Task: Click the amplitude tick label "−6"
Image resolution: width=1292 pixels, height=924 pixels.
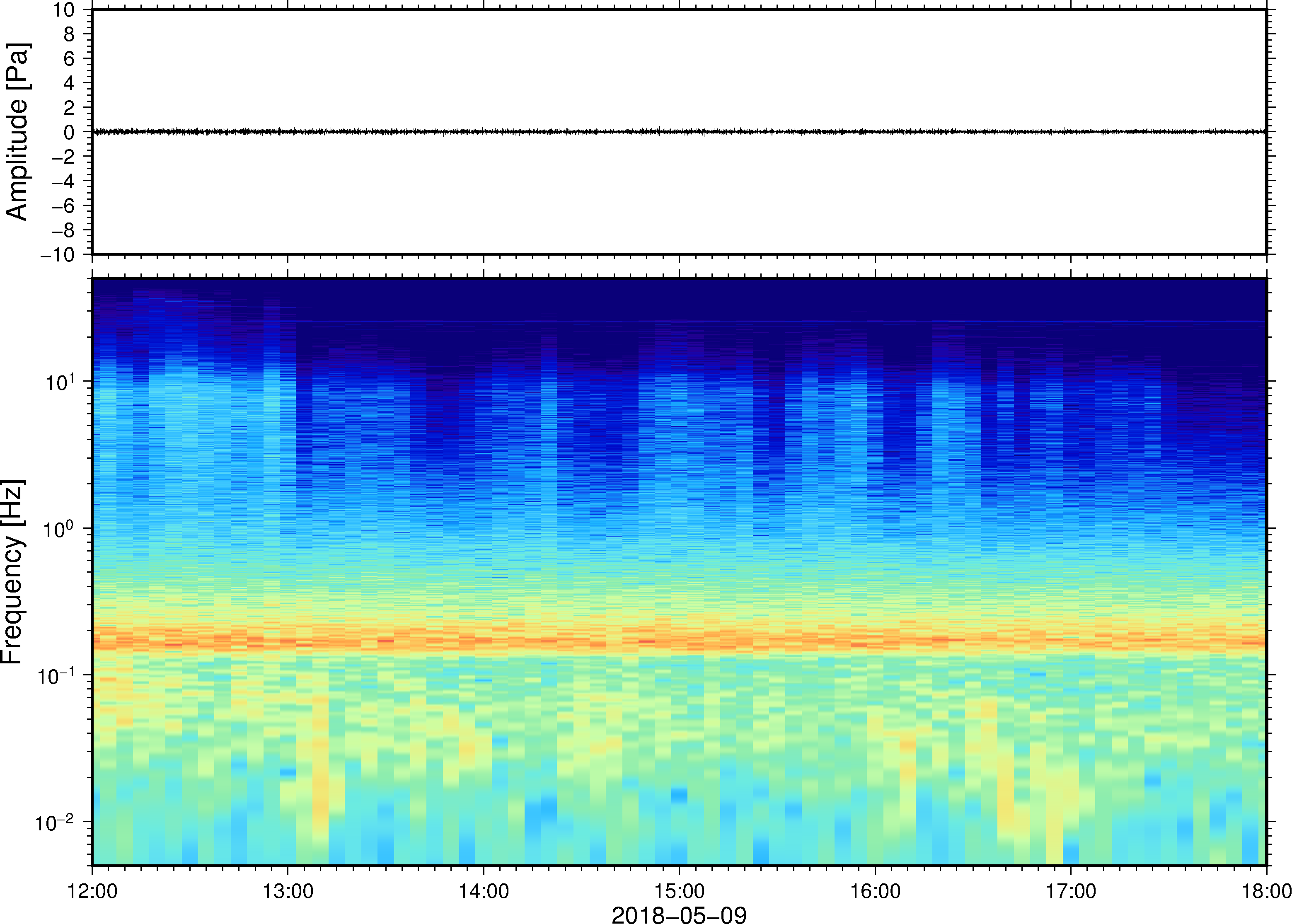Action: 64,206
